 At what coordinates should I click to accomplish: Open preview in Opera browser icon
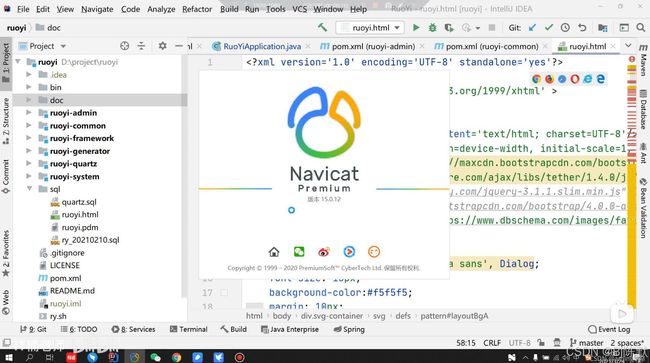click(575, 79)
